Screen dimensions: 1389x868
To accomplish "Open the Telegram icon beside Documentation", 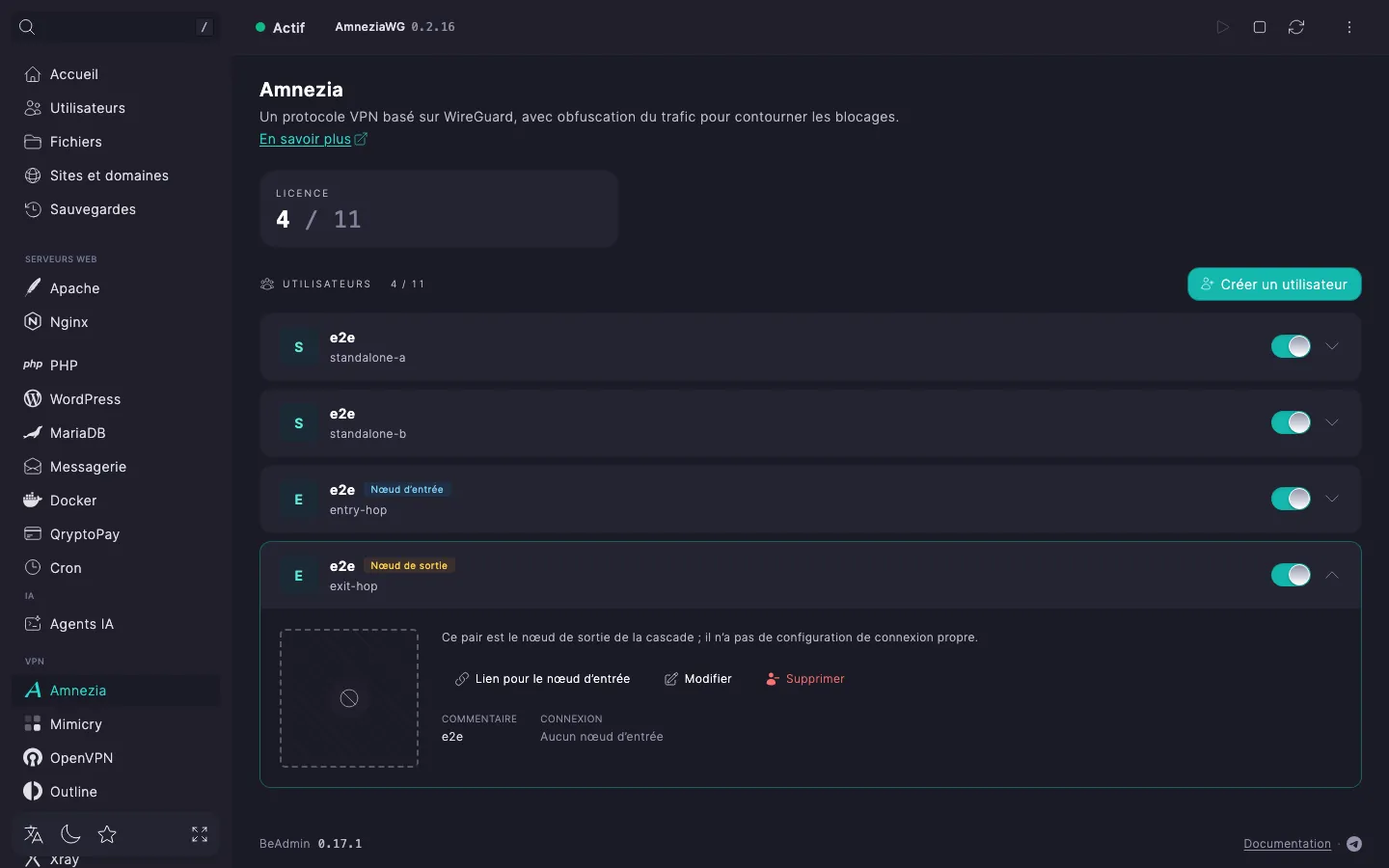I will click(1354, 844).
